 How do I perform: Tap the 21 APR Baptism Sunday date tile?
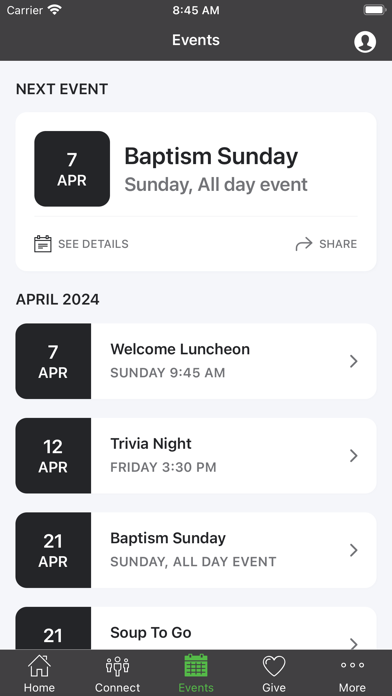(x=53, y=550)
